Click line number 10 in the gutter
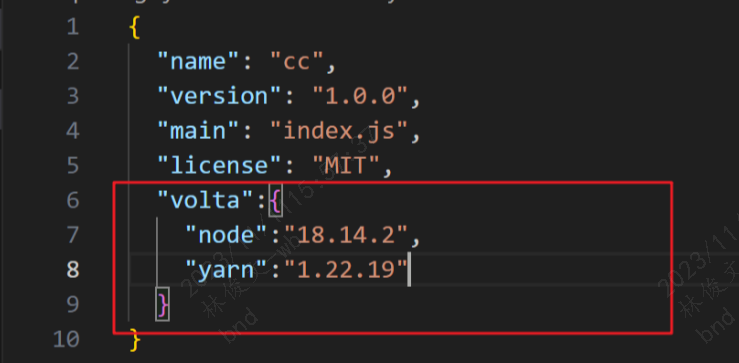 tap(66, 338)
